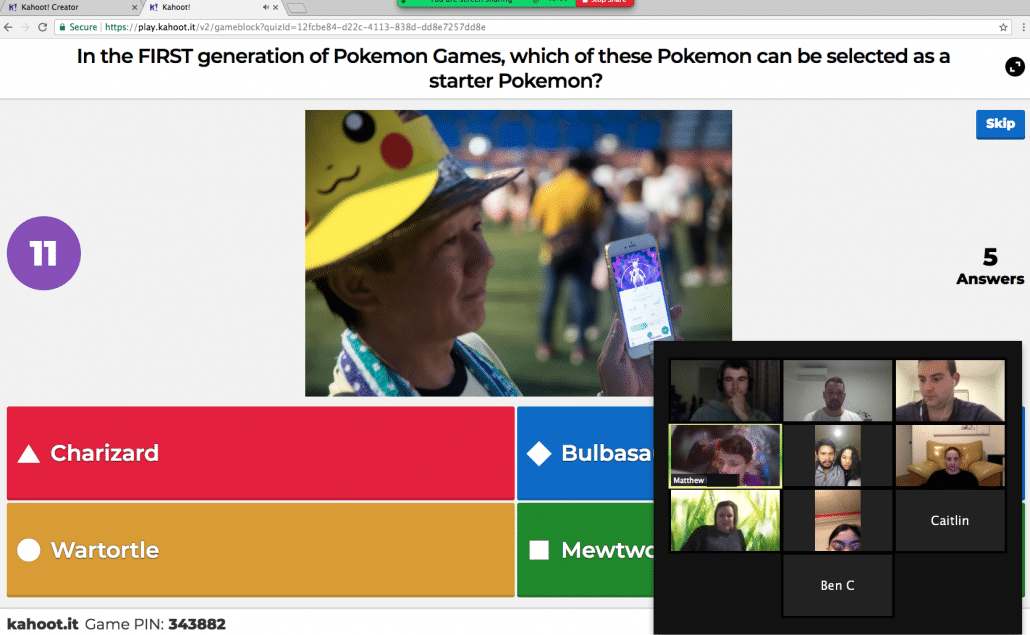The width and height of the screenshot is (1030, 635).
Task: Open the Chrome three-dot menu
Action: 1023,27
